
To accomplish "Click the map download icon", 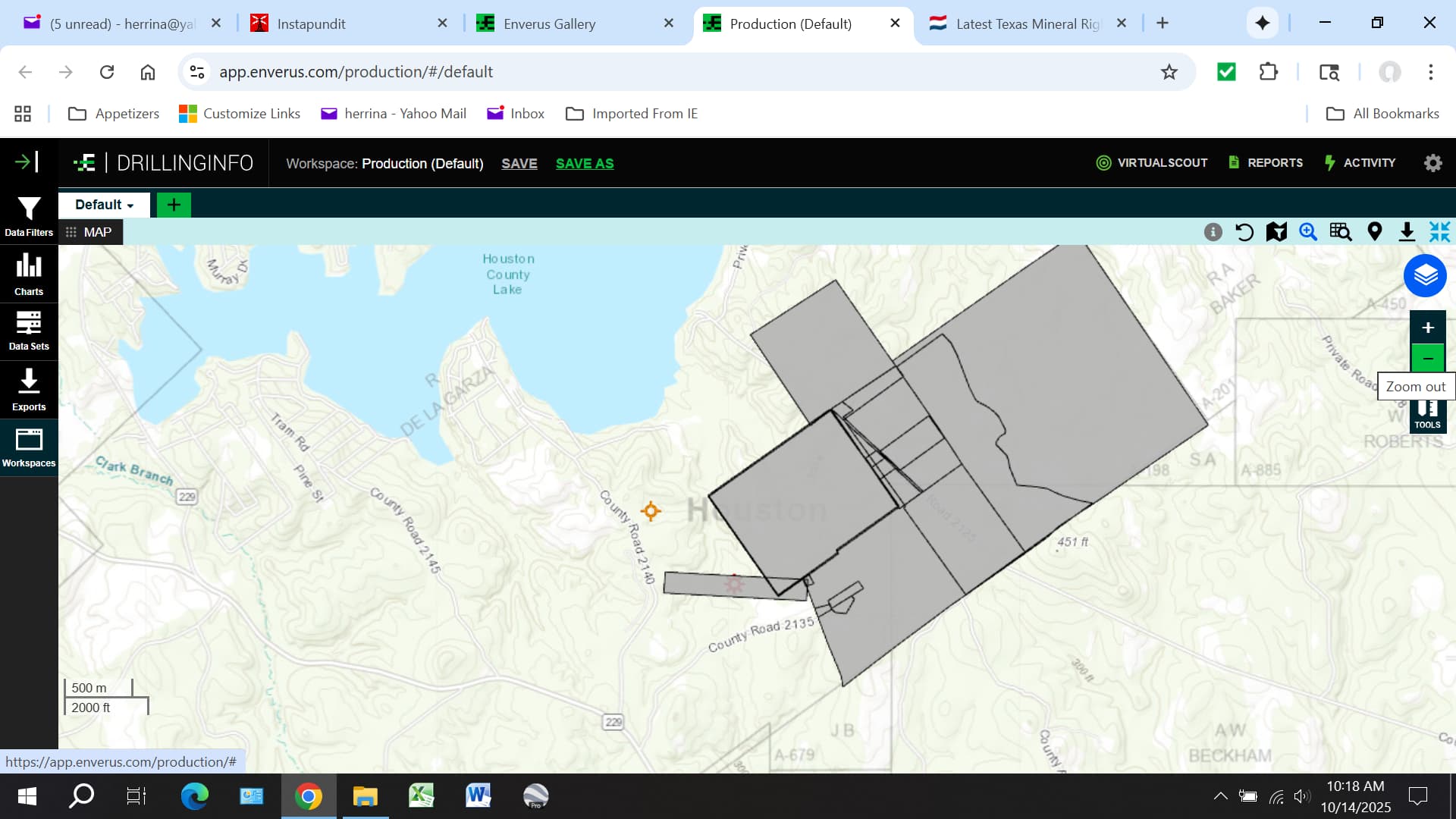I will [1407, 232].
